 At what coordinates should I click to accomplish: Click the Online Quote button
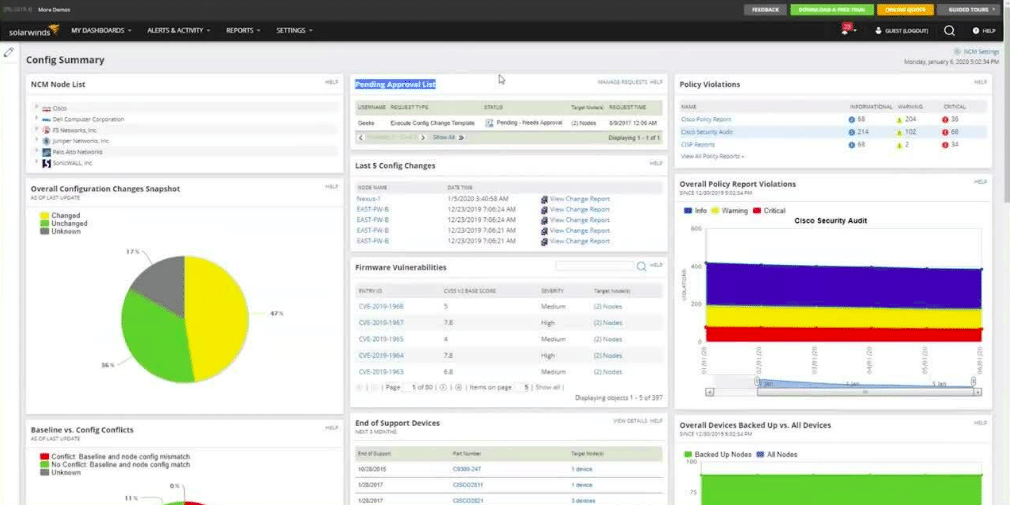(905, 10)
